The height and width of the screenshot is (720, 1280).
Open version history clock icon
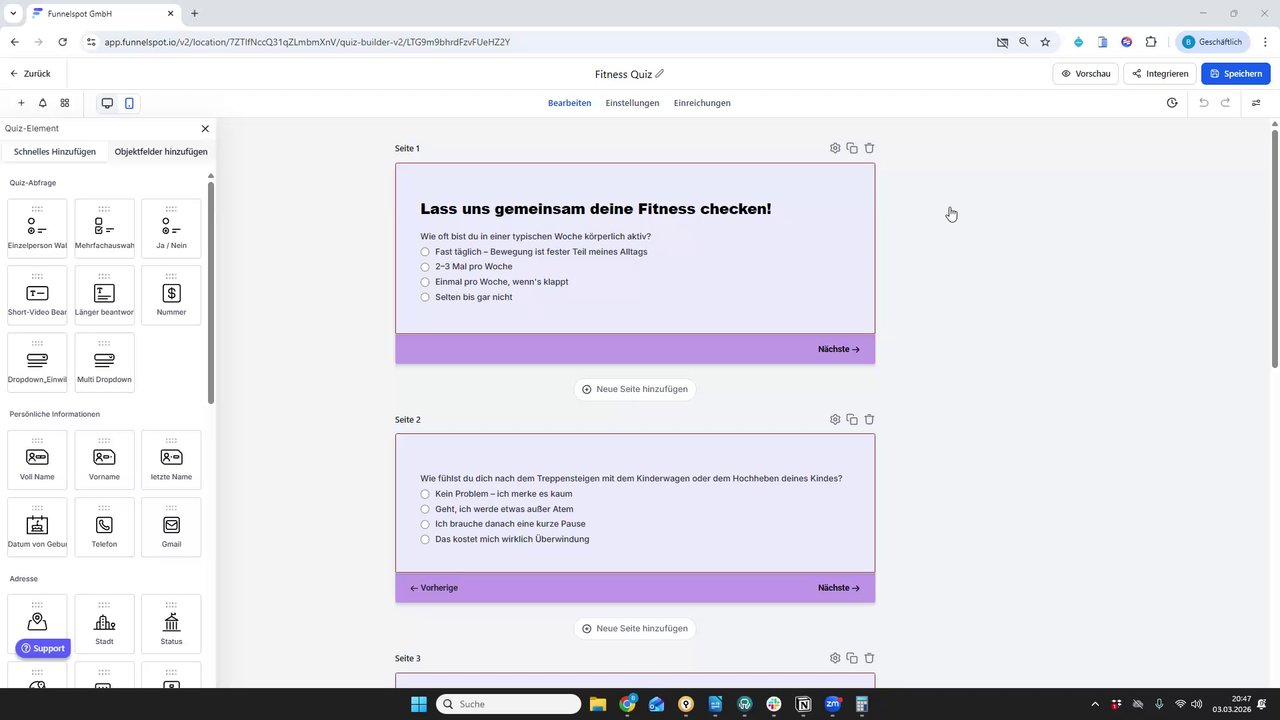(1172, 103)
